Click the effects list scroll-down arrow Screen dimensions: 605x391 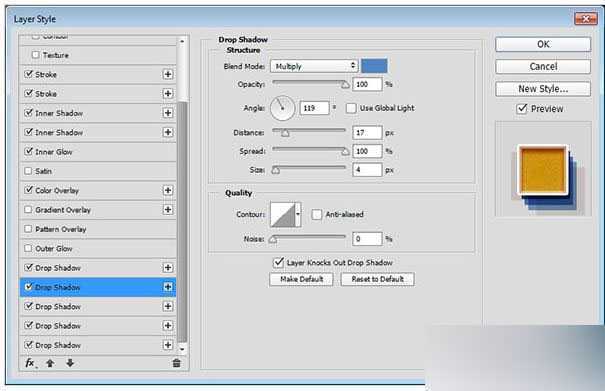(x=183, y=349)
